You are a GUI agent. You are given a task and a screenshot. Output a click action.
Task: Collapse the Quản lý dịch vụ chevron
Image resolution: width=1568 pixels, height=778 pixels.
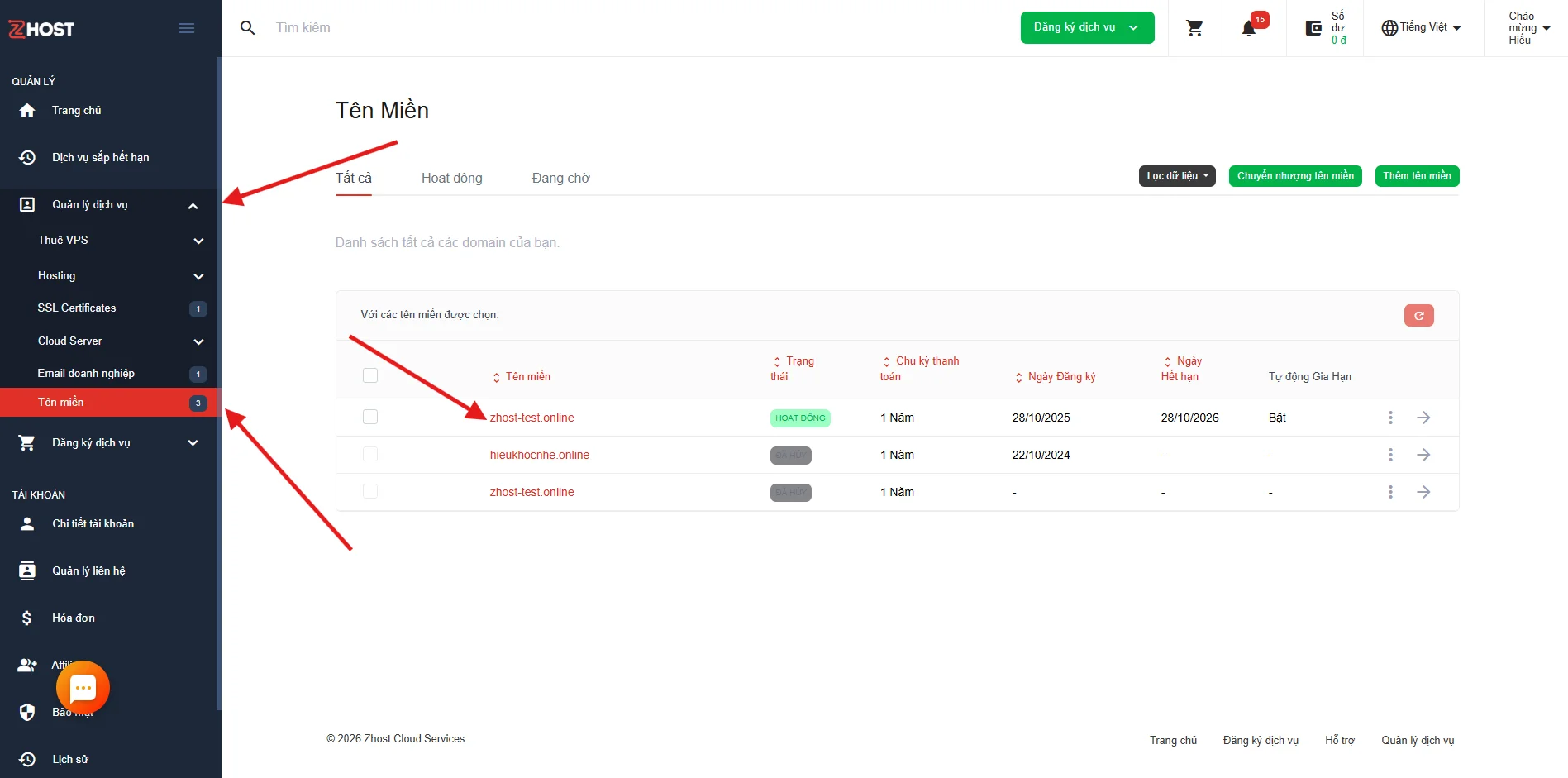[x=193, y=206]
